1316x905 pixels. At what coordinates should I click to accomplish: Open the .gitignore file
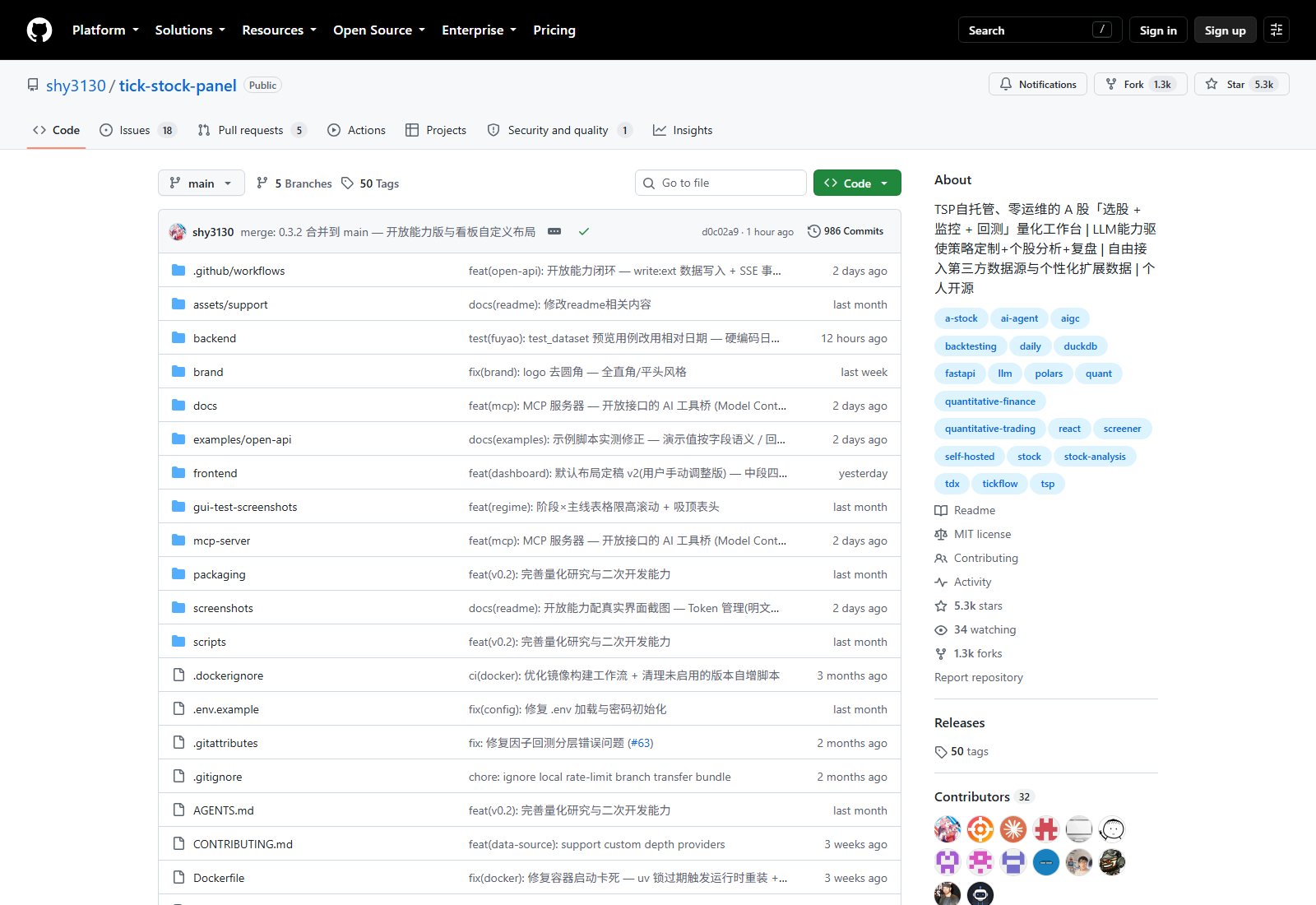pyautogui.click(x=217, y=777)
